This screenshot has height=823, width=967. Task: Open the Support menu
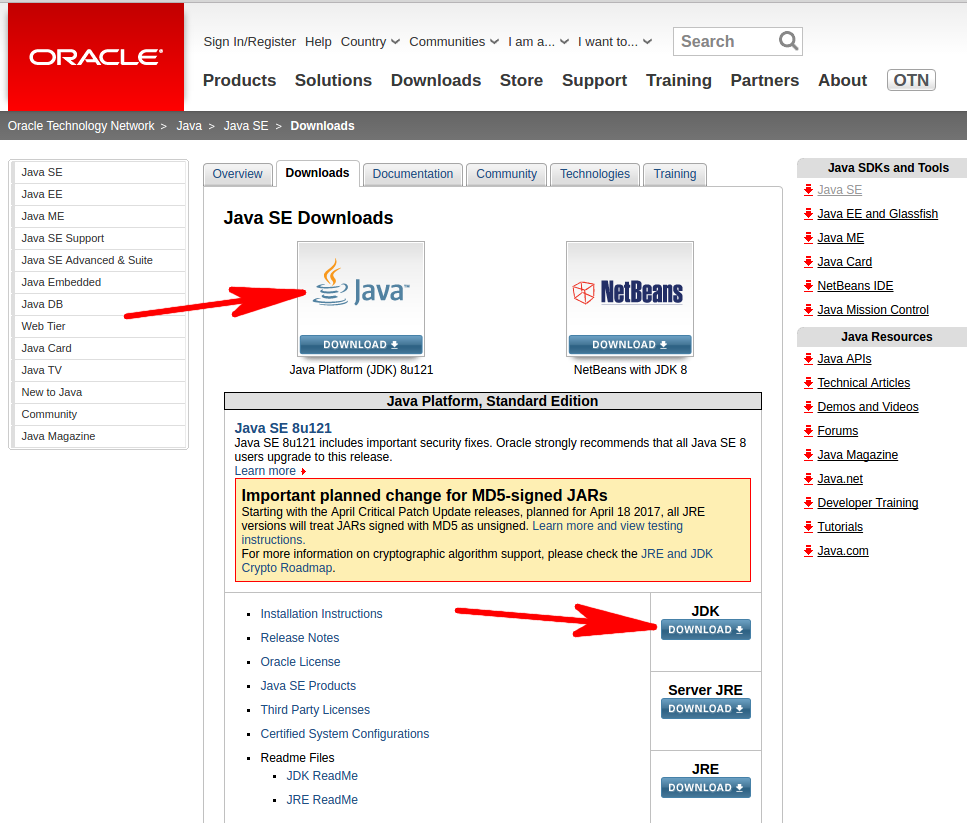pyautogui.click(x=594, y=80)
